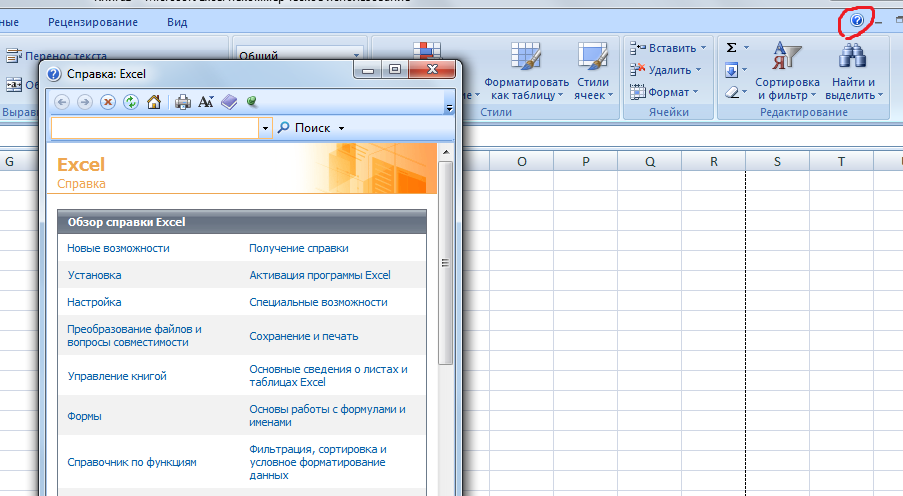
Task: Open Активация программы Excel topic
Action: pos(320,275)
